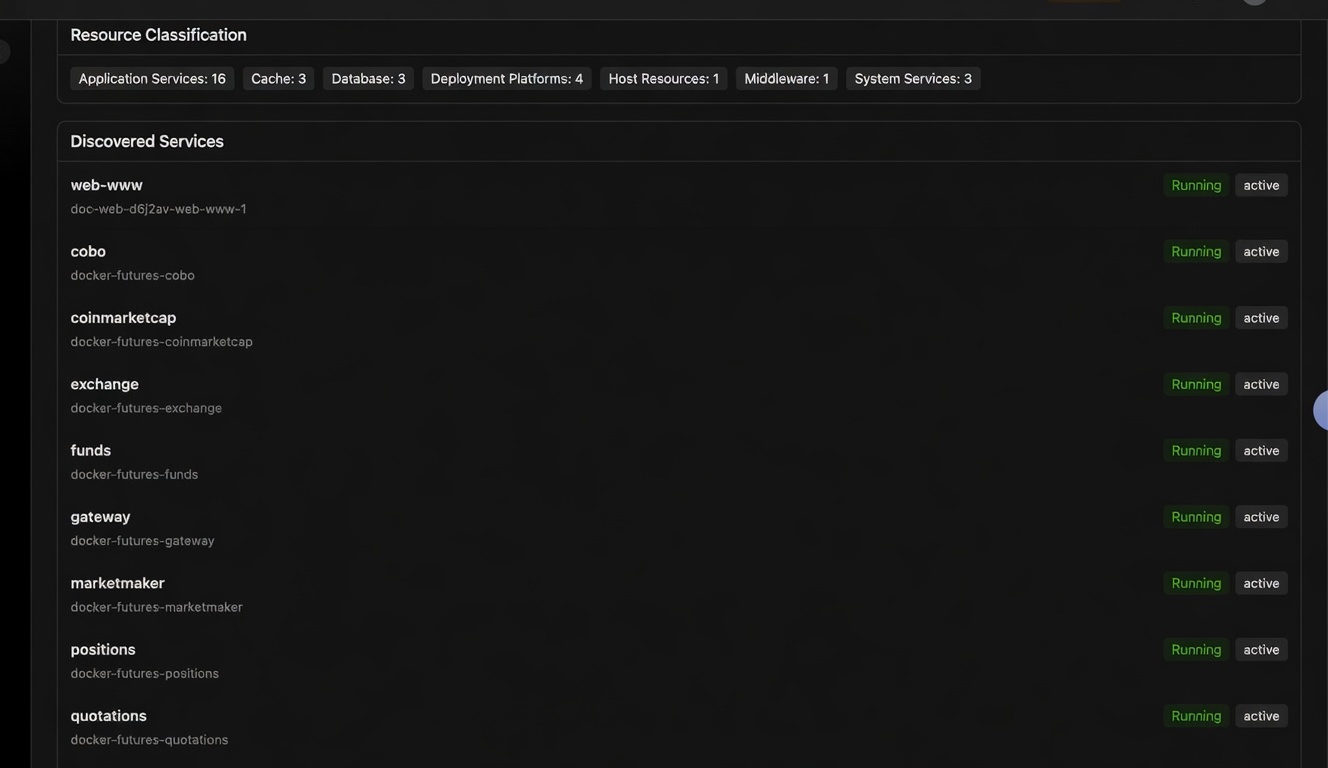Select the bold cobo service title
This screenshot has width=1328, height=768.
(x=88, y=251)
